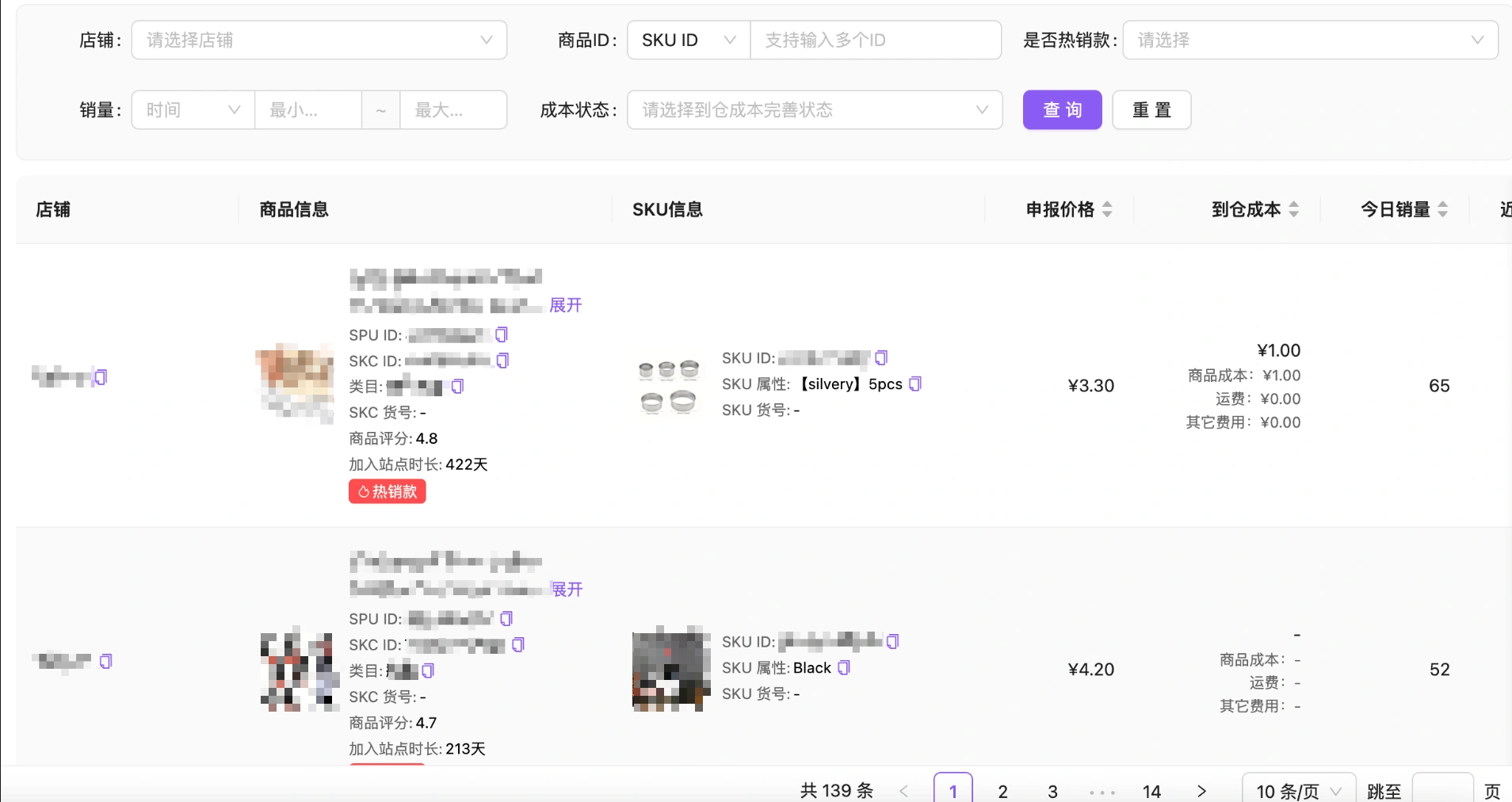Go to page 14 of results
This screenshot has width=1512, height=802.
click(1151, 791)
